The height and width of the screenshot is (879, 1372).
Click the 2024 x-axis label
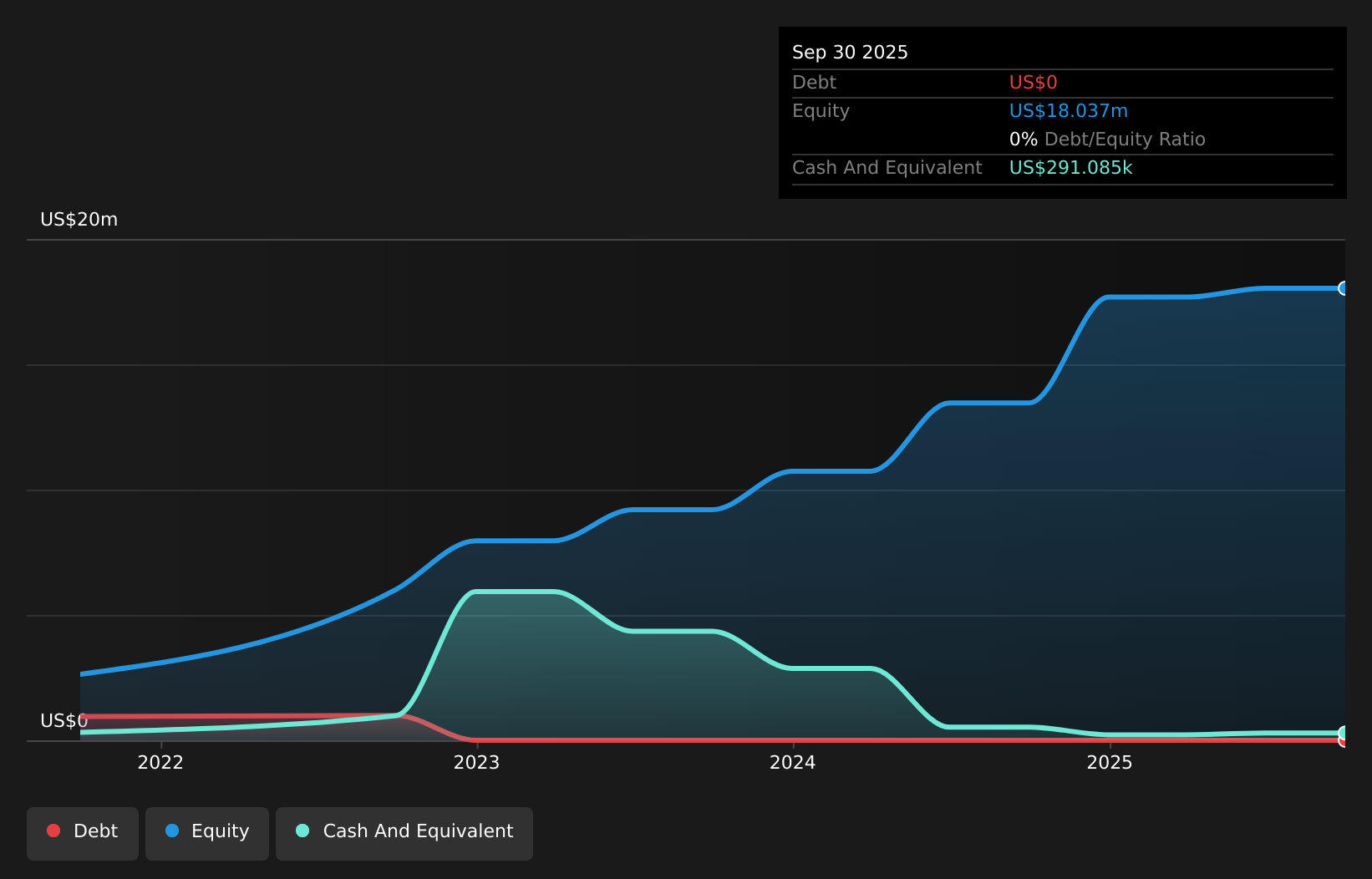tap(792, 762)
